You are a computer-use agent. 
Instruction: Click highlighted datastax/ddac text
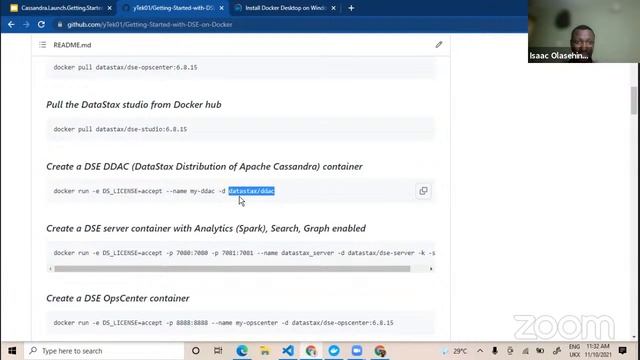tap(251, 191)
